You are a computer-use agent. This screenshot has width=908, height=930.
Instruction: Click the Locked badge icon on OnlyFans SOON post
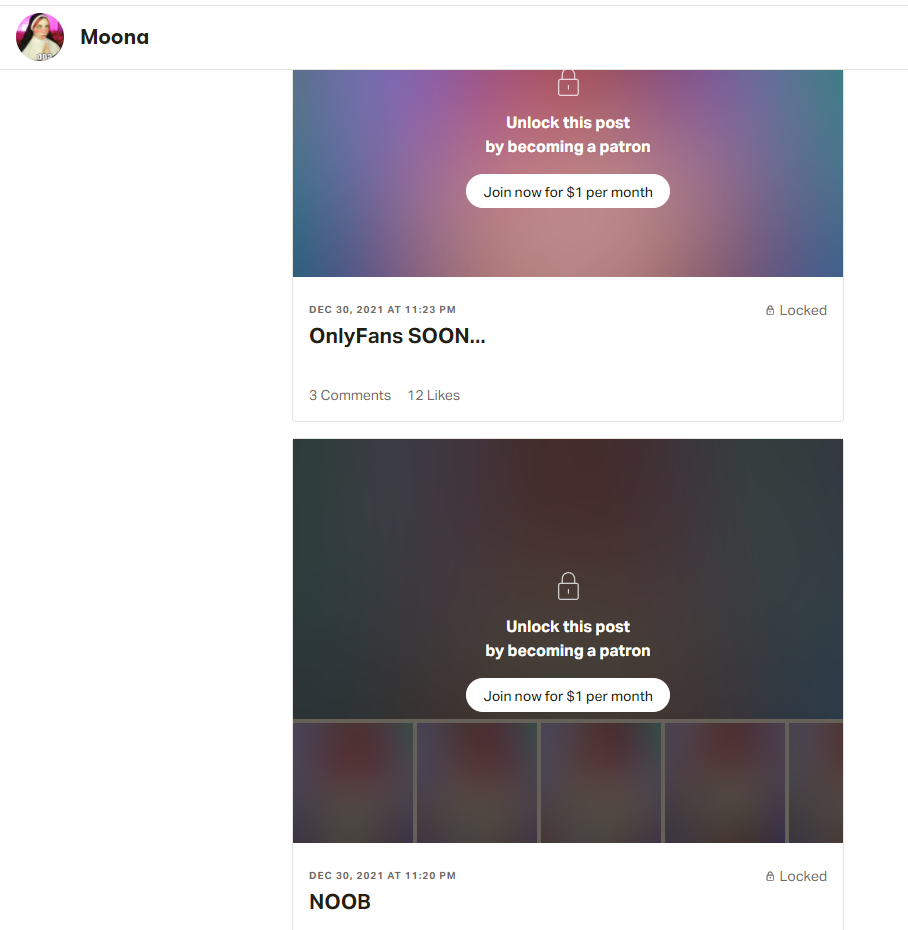[x=770, y=310]
